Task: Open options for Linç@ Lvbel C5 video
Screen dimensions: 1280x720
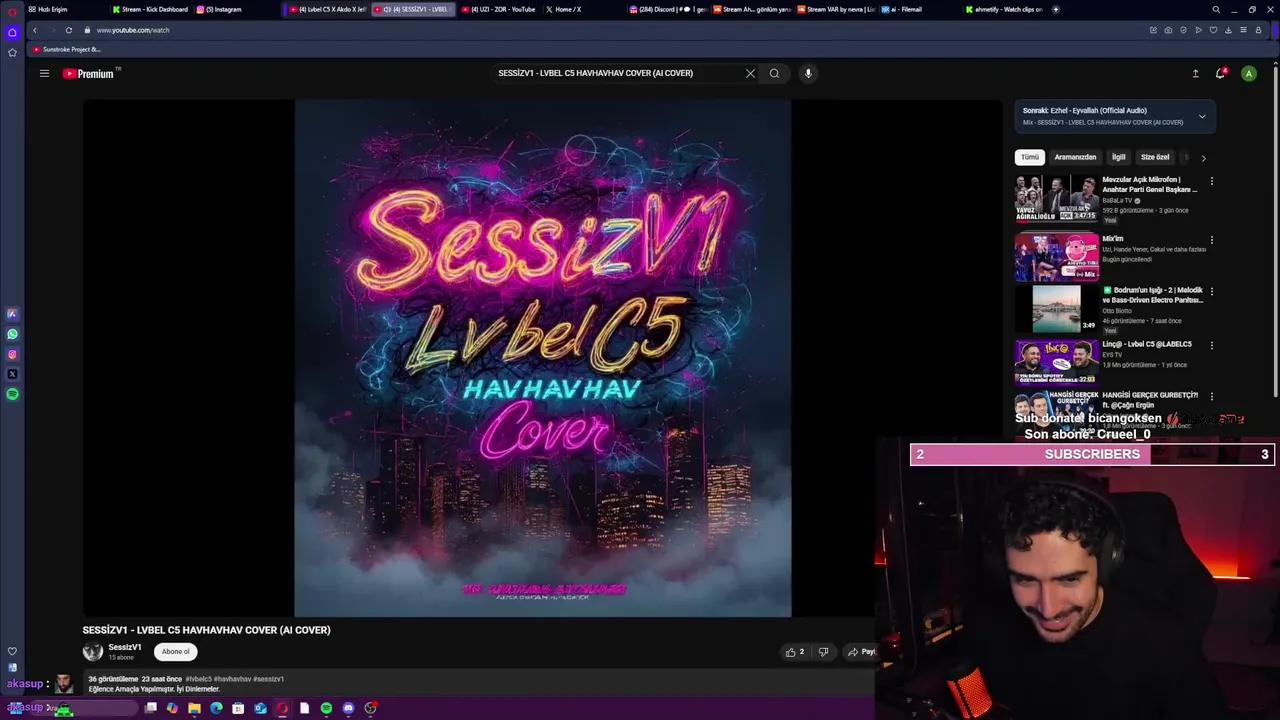Action: [x=1211, y=345]
